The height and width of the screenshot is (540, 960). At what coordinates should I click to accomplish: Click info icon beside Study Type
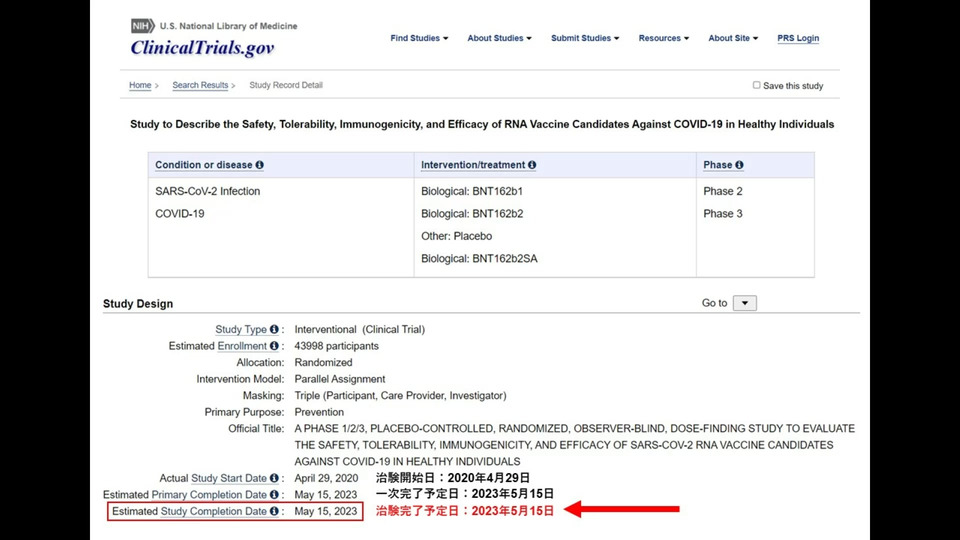[x=274, y=329]
